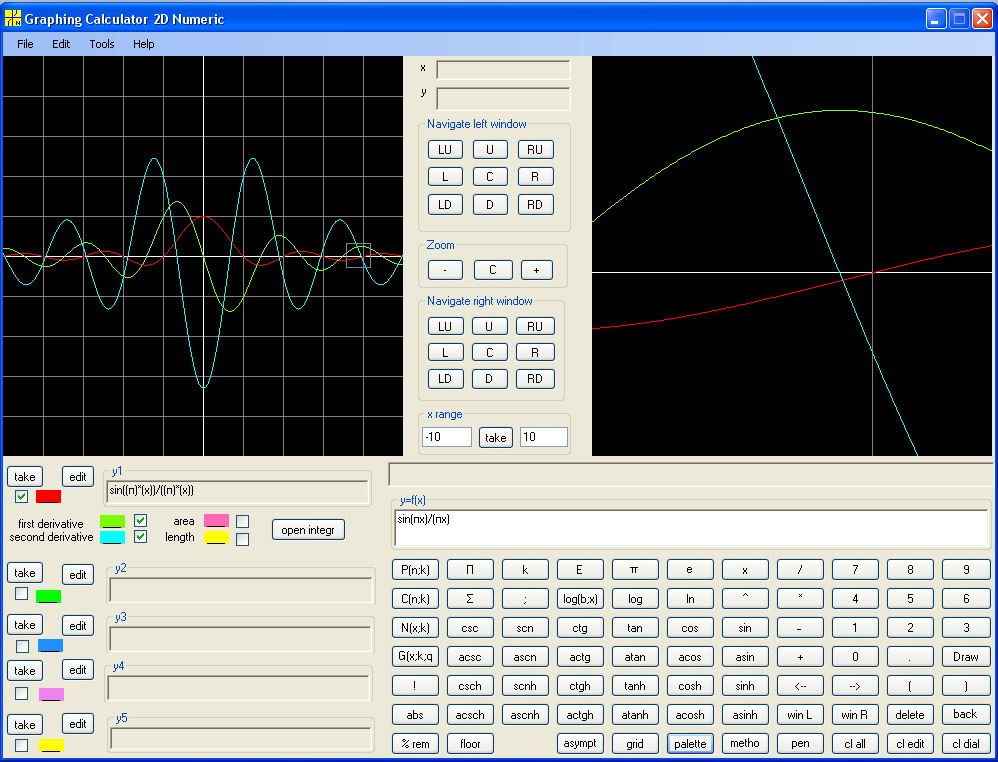The height and width of the screenshot is (762, 998).
Task: Click the e constant key
Action: click(x=690, y=570)
